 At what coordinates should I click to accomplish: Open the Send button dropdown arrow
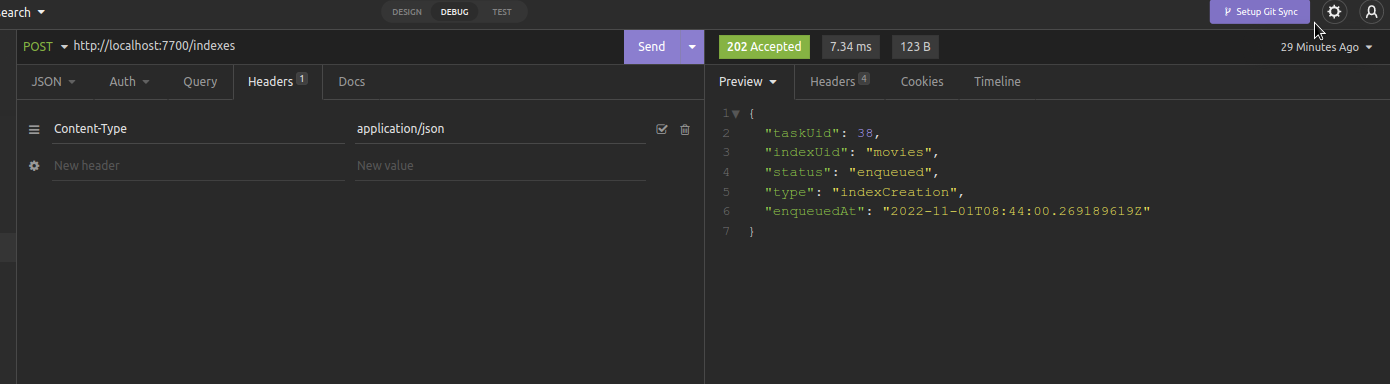point(691,47)
